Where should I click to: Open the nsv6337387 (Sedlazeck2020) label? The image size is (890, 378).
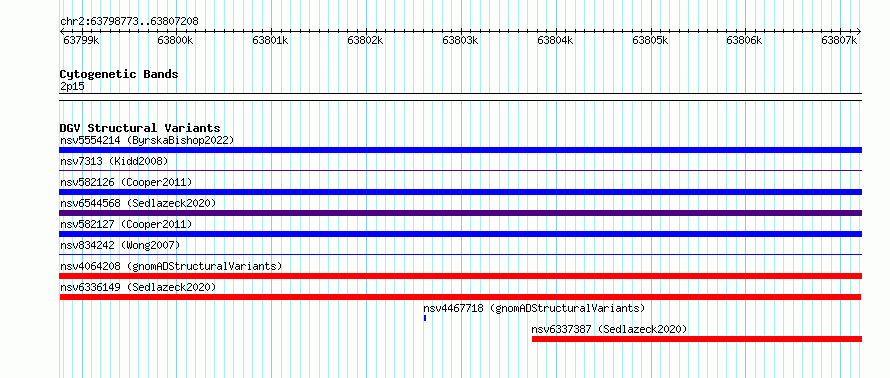[x=609, y=329]
